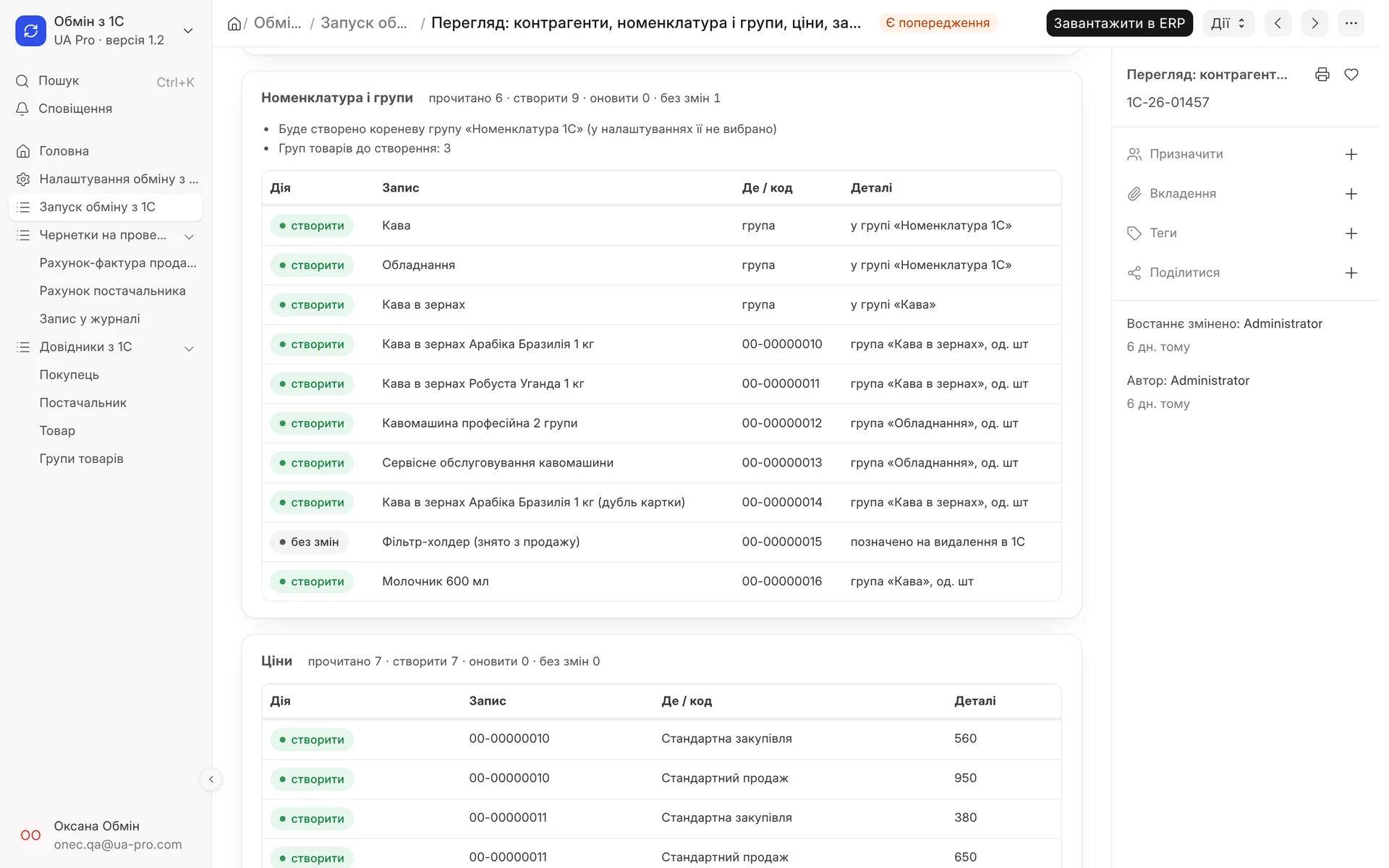Image resolution: width=1389 pixels, height=868 pixels.
Task: Click the Молочник 600 мл record
Action: [436, 582]
